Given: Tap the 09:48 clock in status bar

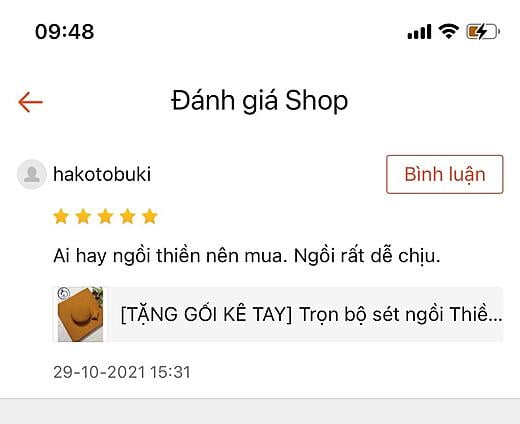Looking at the screenshot, I should coord(65,32).
